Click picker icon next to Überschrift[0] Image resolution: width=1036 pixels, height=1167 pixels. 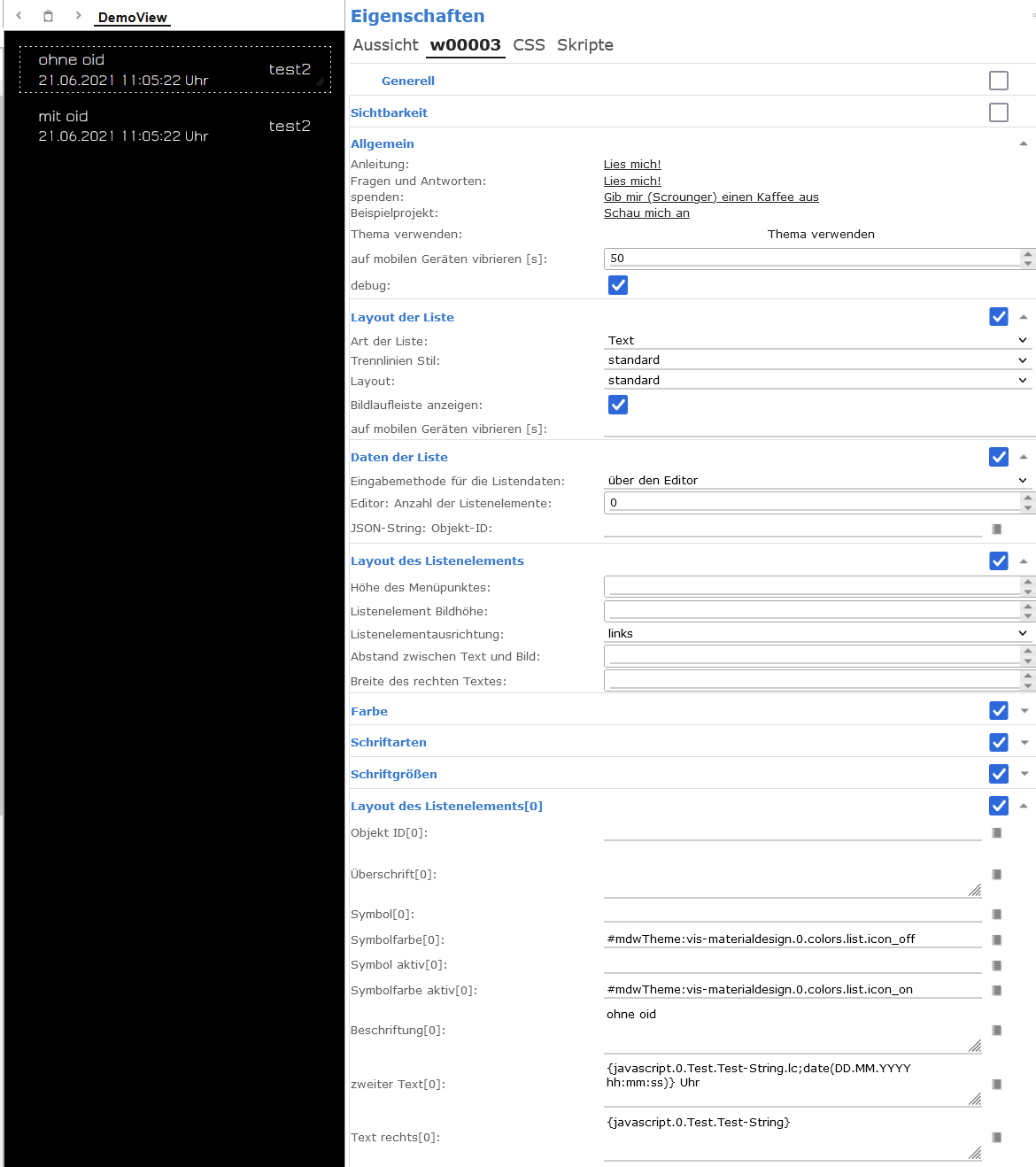tap(996, 874)
